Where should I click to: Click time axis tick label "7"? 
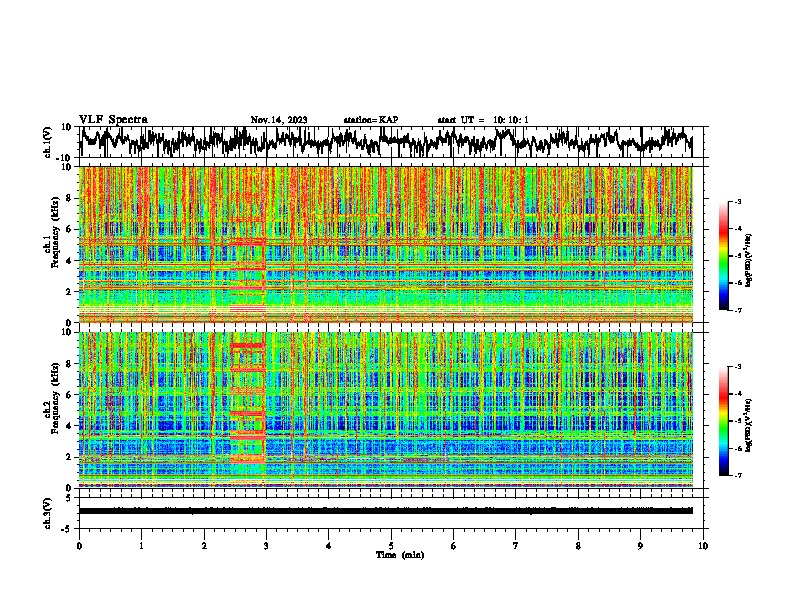(516, 546)
